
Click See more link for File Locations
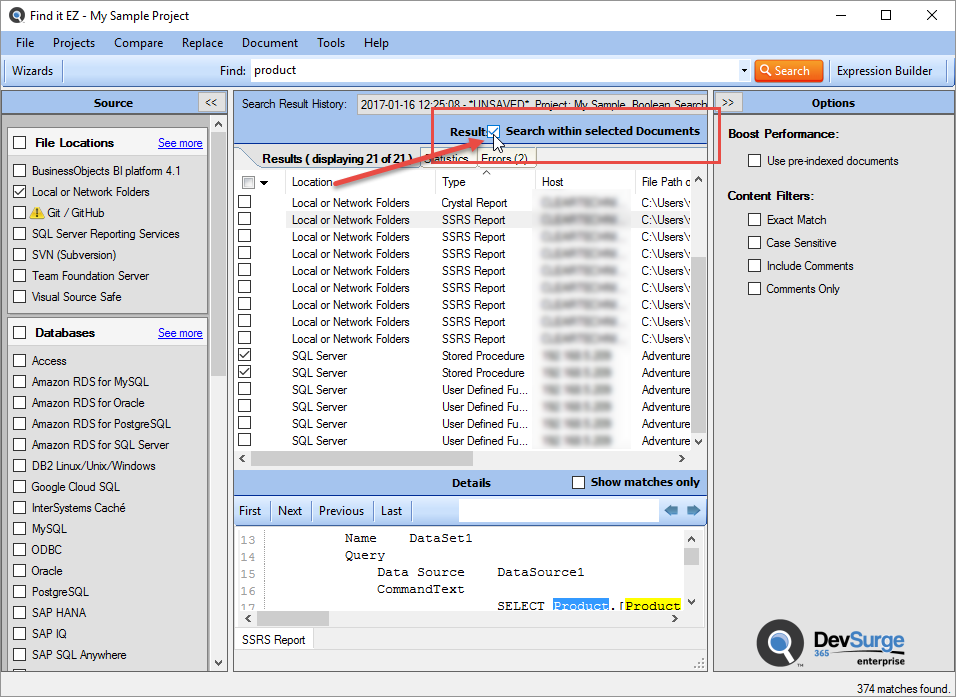[x=180, y=143]
